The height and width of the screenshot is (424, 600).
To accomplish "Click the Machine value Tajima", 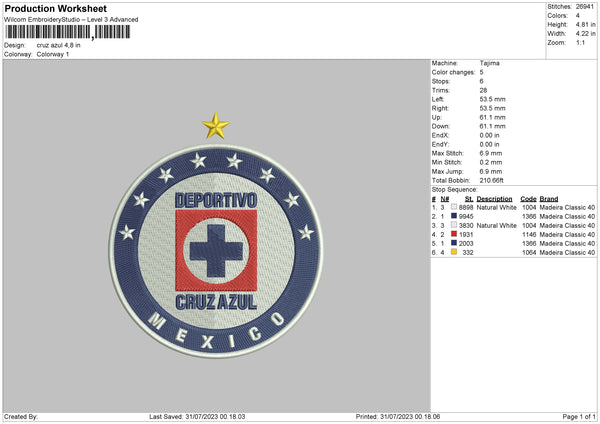I will (x=489, y=63).
